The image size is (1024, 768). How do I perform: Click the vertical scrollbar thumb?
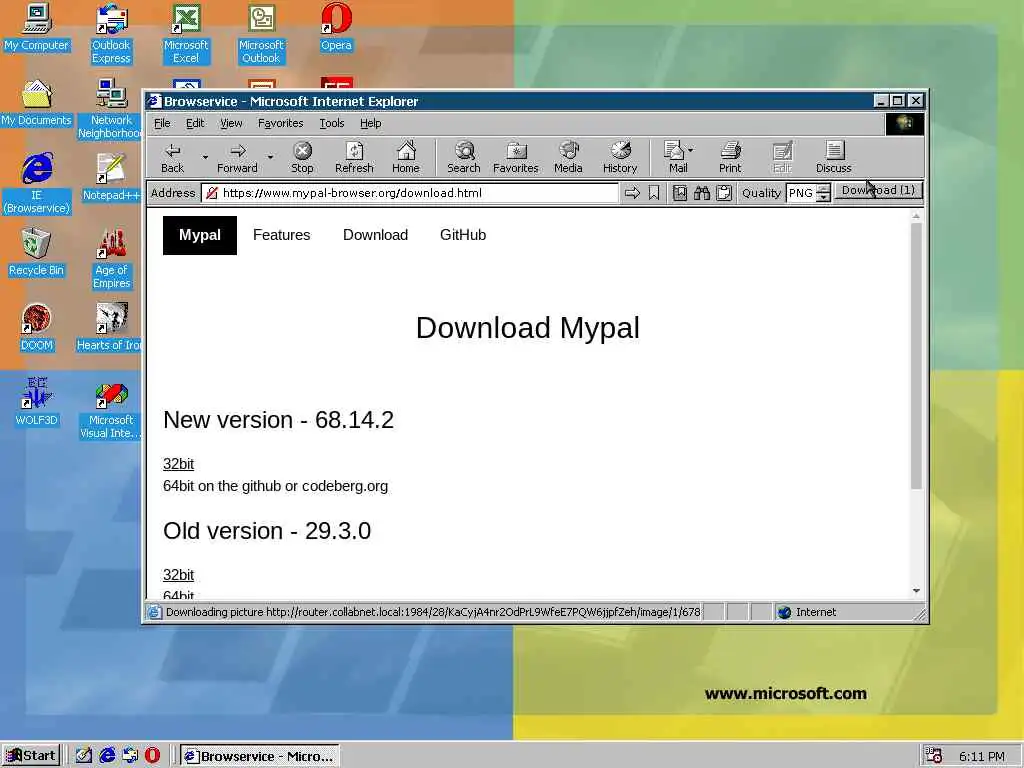pos(916,356)
